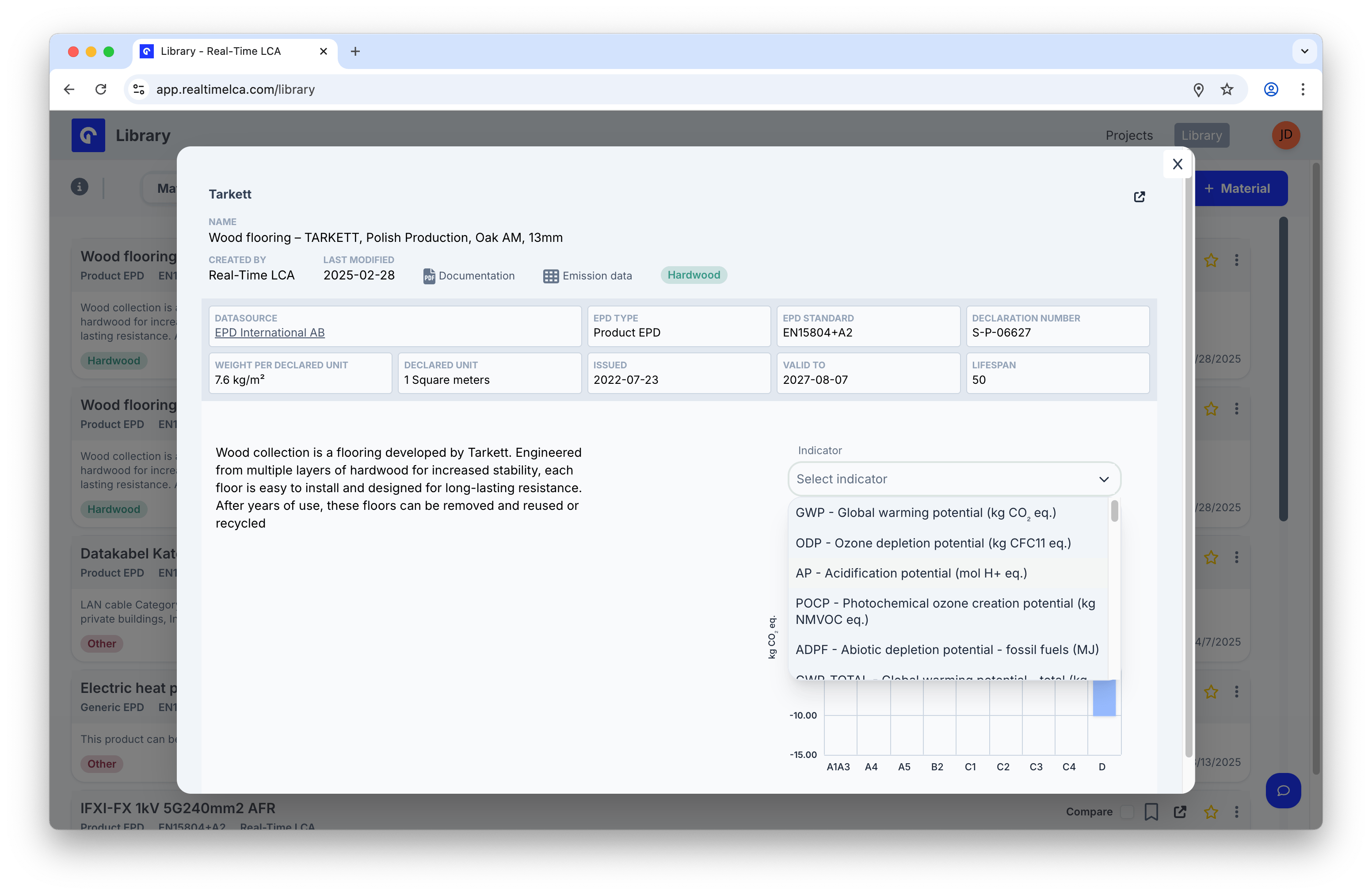Expand the Select indicator dropdown
Image resolution: width=1372 pixels, height=895 pixels.
[954, 478]
